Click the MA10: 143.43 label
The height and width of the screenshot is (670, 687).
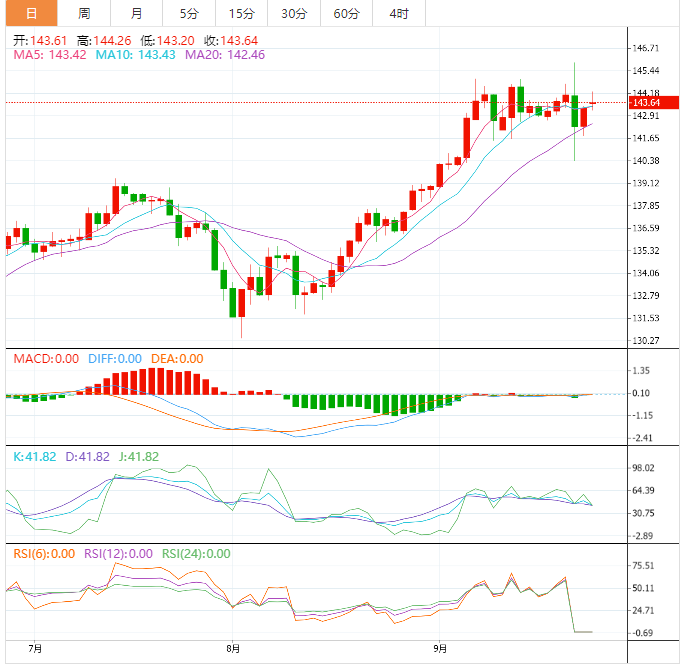point(135,55)
